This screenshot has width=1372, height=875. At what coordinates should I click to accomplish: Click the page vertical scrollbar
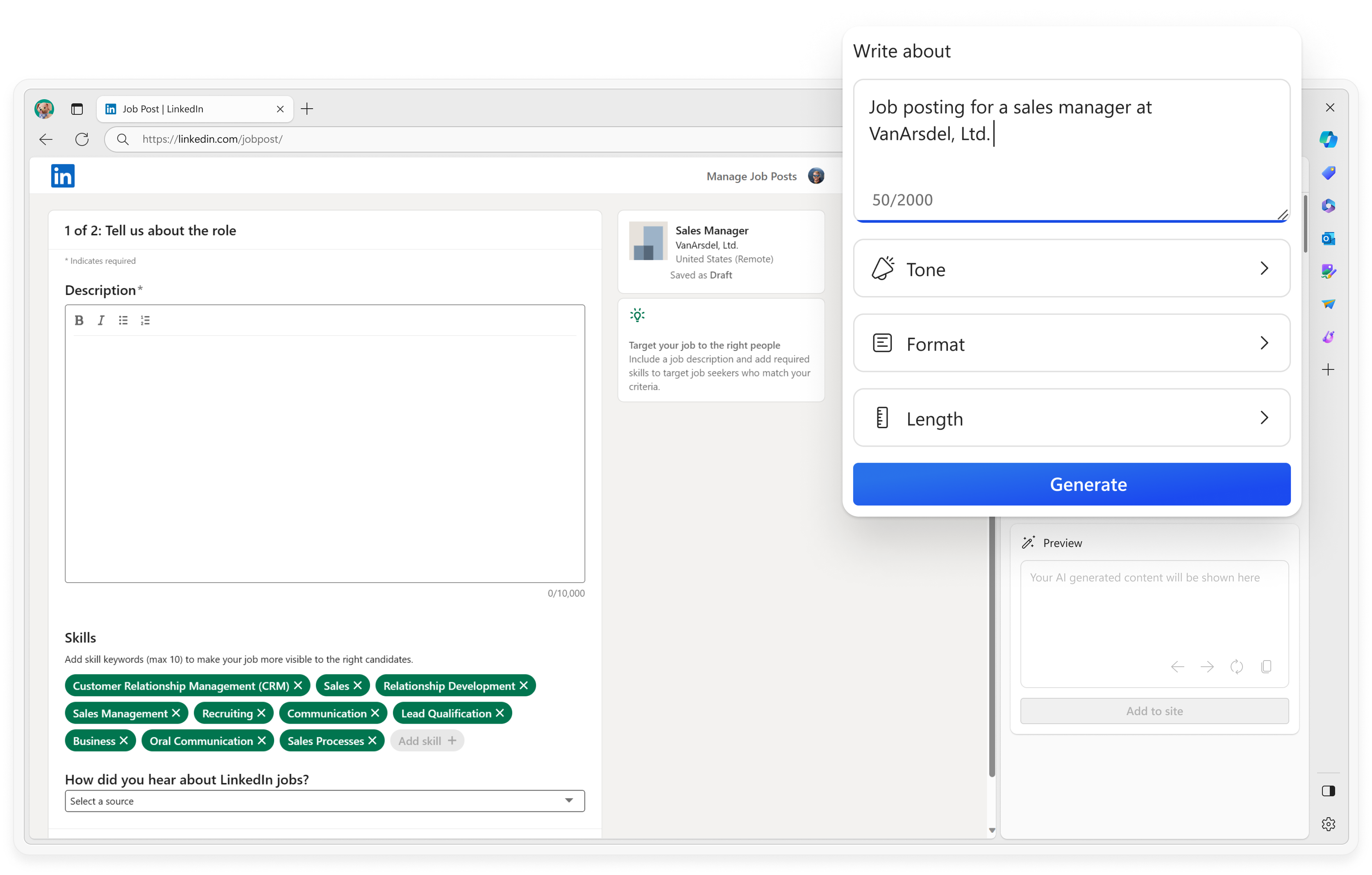click(x=991, y=647)
